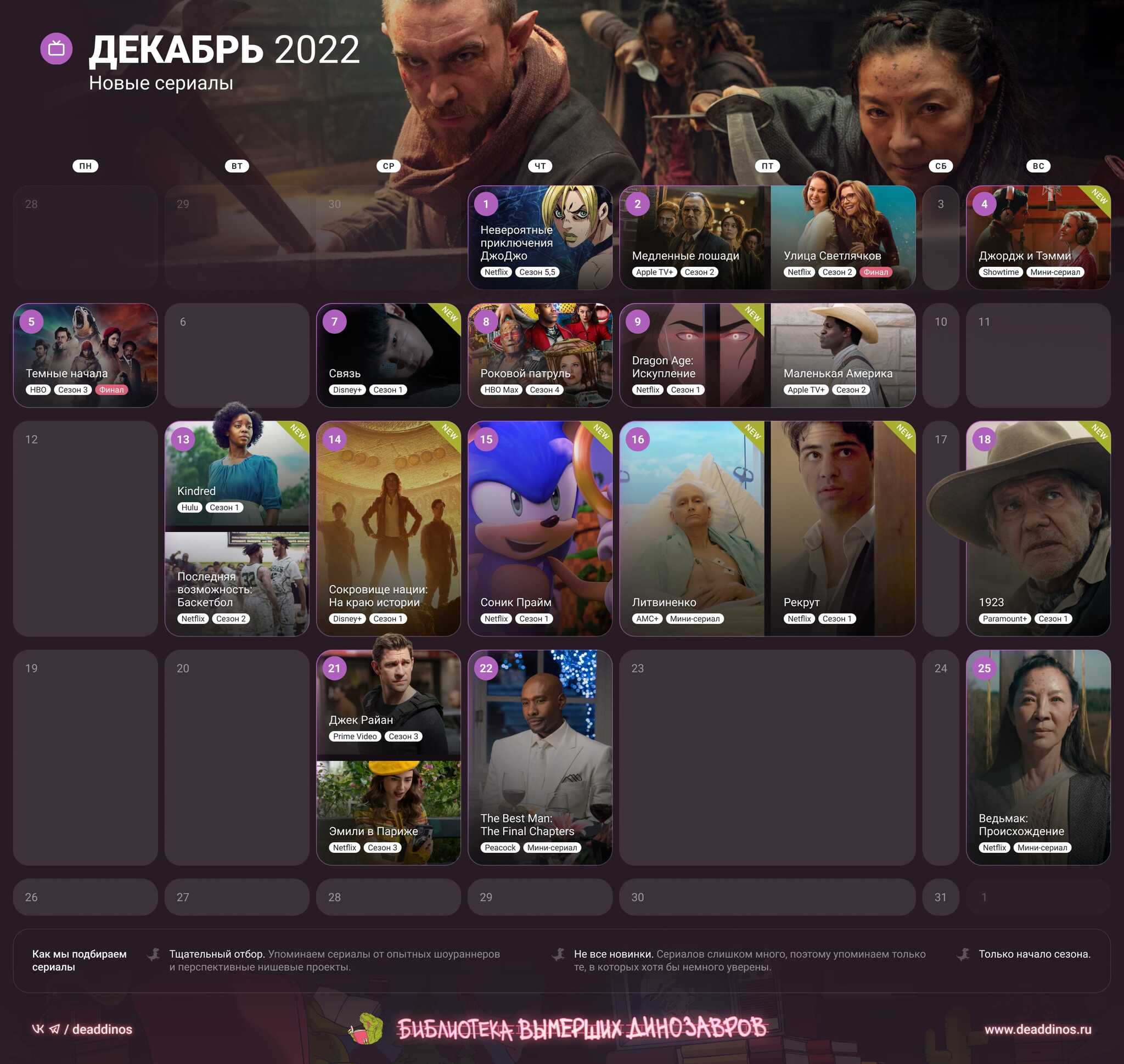This screenshot has height=1064, width=1124.
Task: Select the СР weekday label
Action: [388, 166]
